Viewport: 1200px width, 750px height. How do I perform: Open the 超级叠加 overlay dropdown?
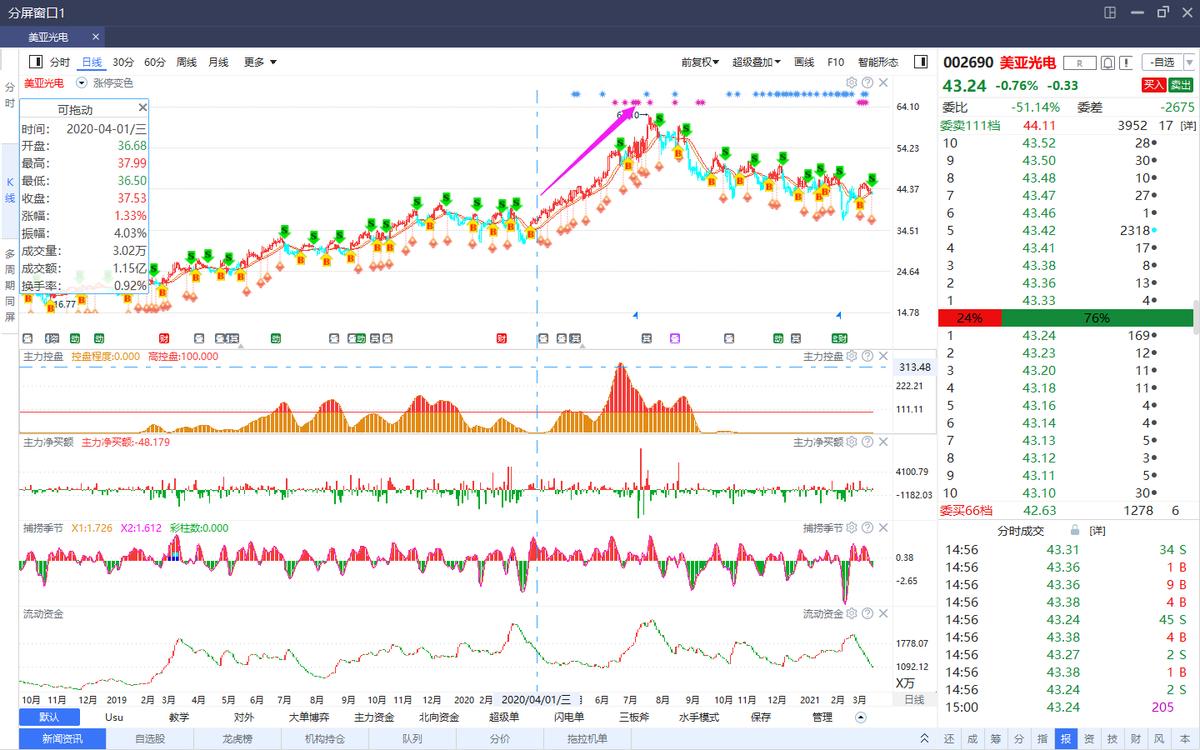click(756, 62)
